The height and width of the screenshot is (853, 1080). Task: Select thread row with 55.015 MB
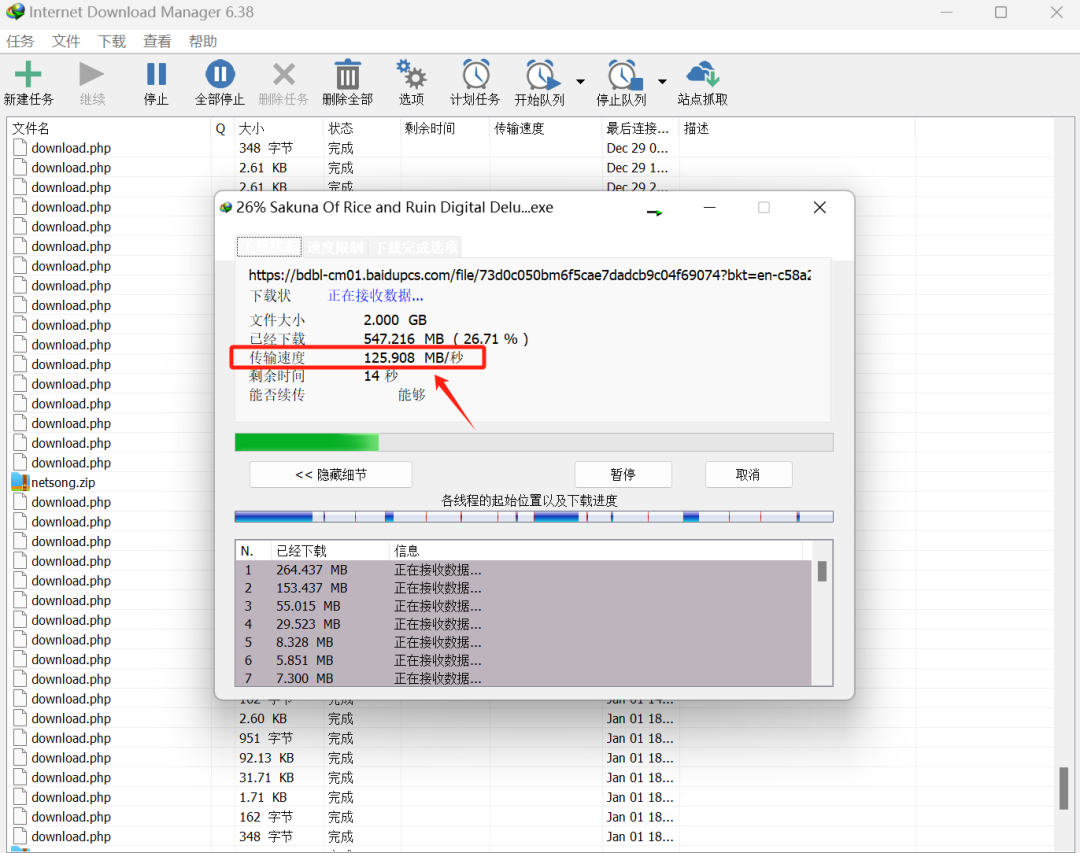point(523,606)
